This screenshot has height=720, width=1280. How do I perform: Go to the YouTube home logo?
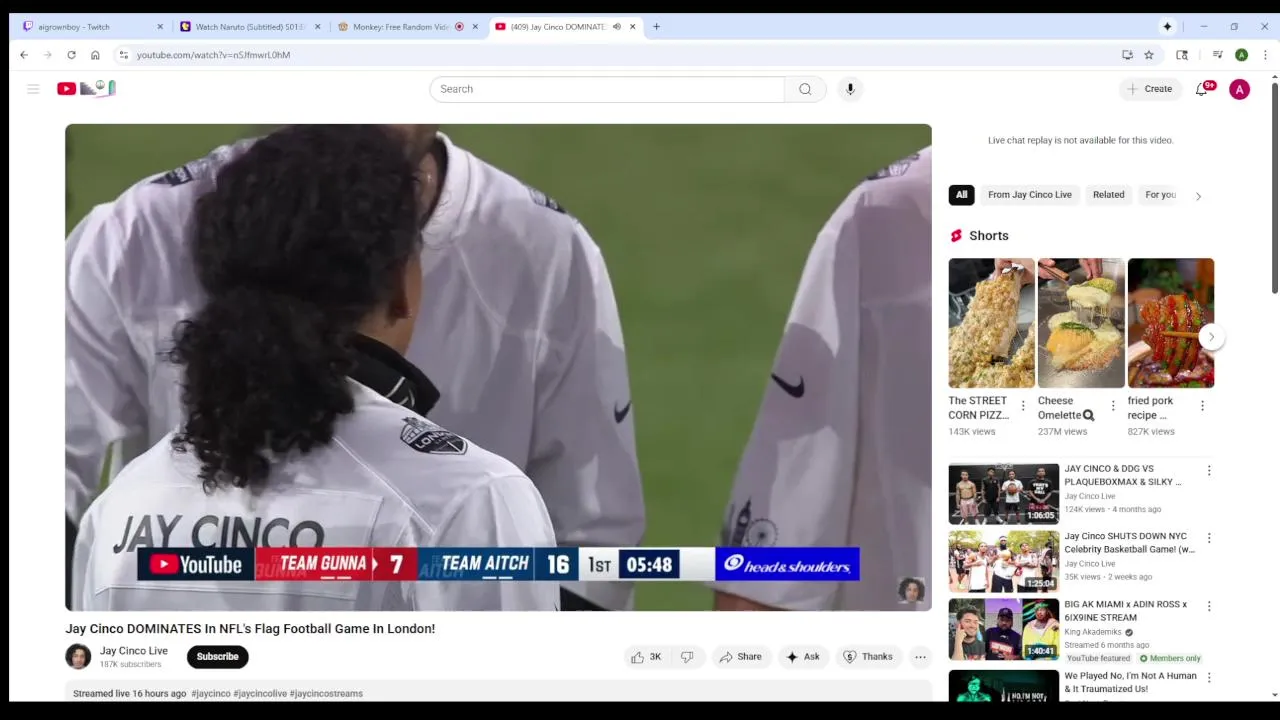[x=86, y=89]
